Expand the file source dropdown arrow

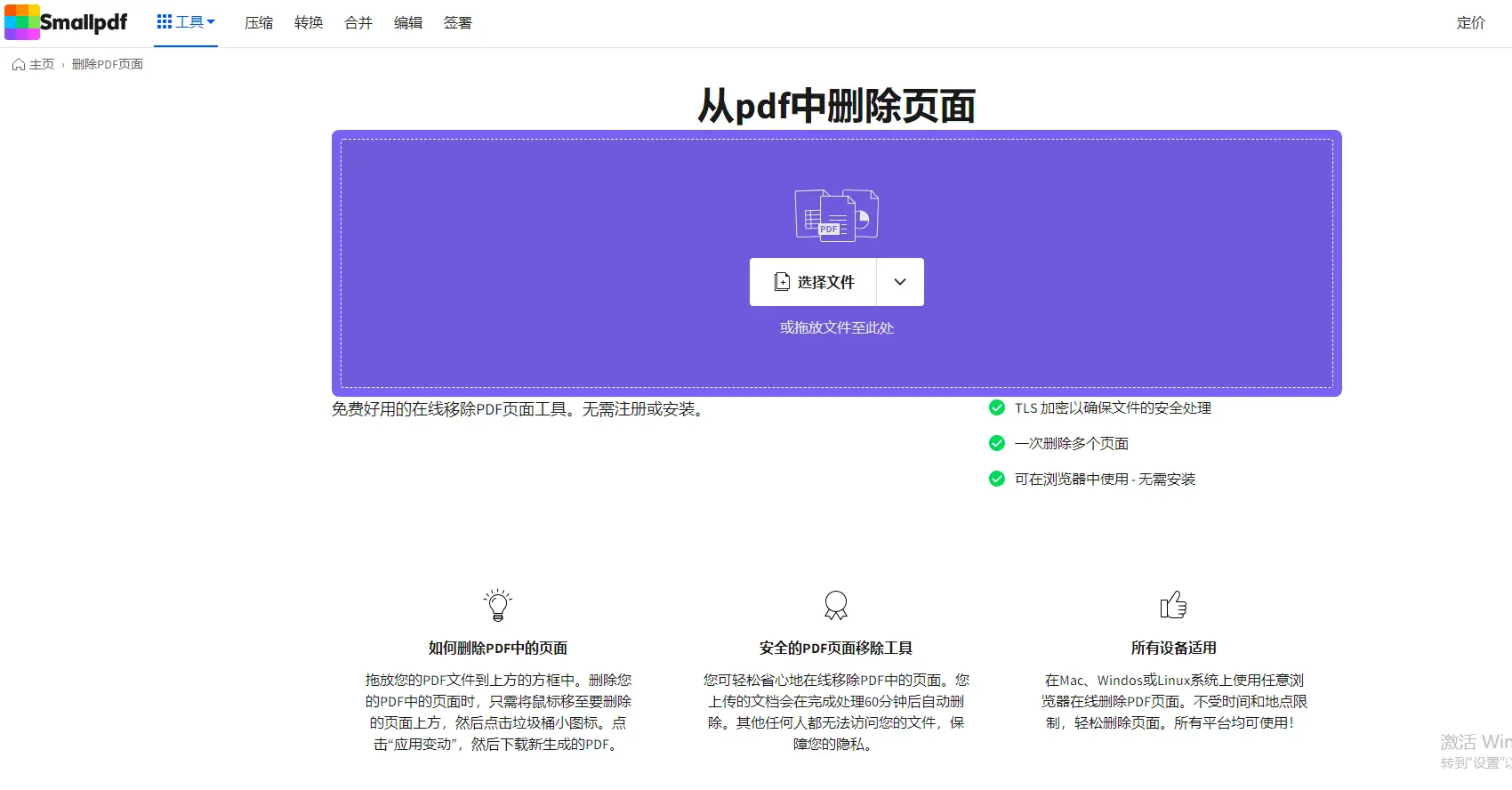[x=900, y=282]
